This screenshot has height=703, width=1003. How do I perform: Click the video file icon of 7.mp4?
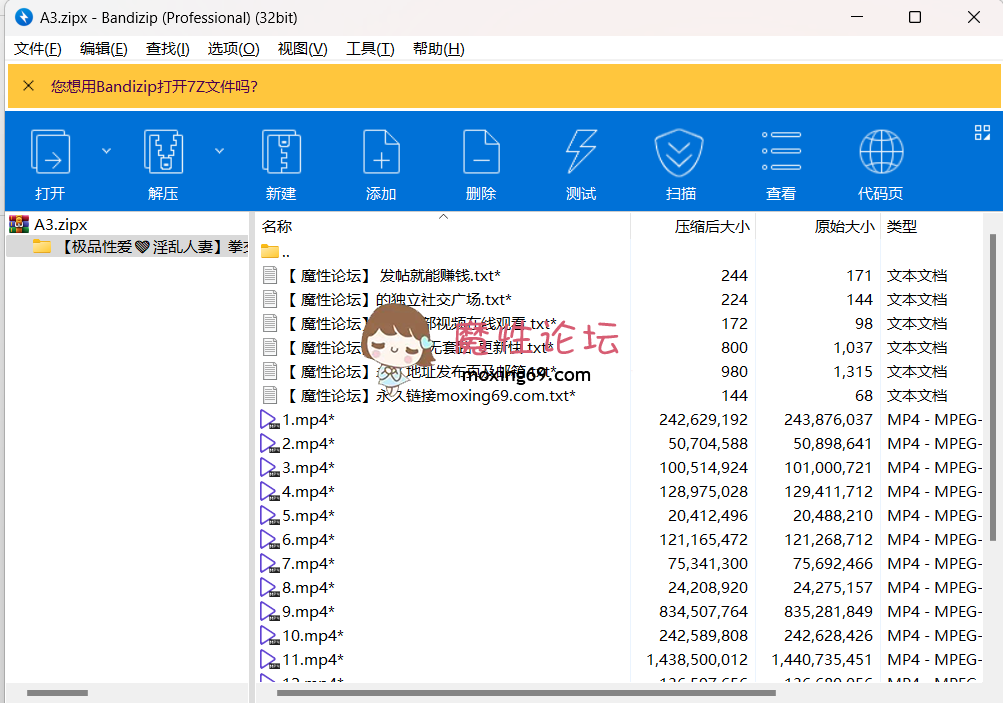269,564
